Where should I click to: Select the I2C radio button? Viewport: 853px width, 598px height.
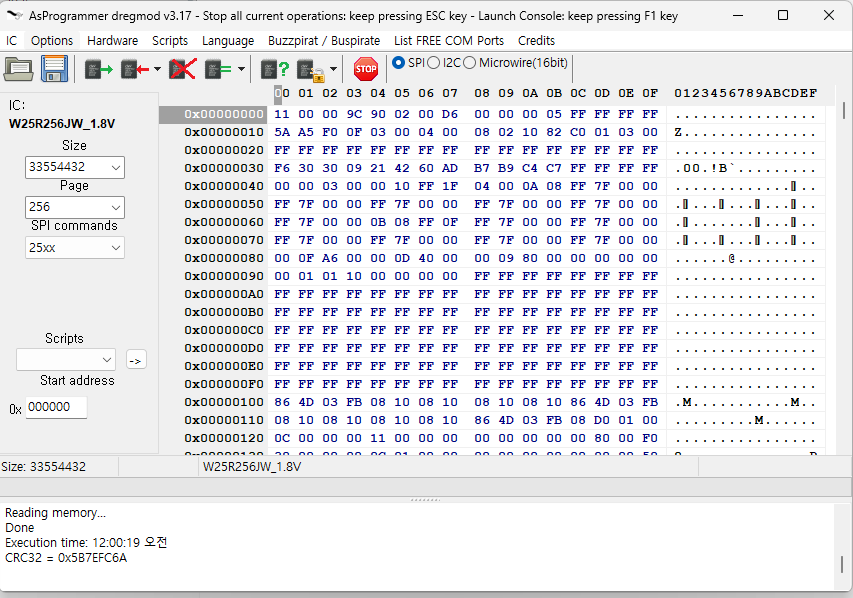point(434,63)
